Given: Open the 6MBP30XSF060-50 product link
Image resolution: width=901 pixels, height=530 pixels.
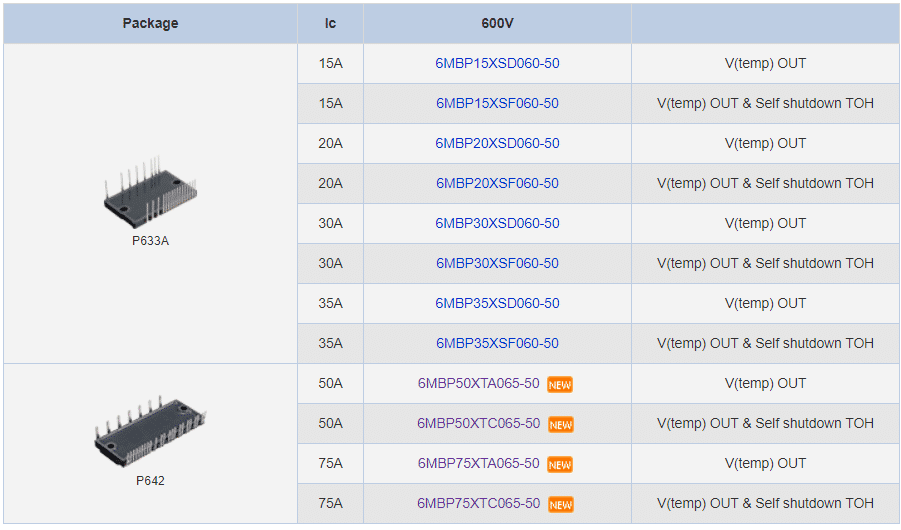Looking at the screenshot, I should tap(497, 263).
